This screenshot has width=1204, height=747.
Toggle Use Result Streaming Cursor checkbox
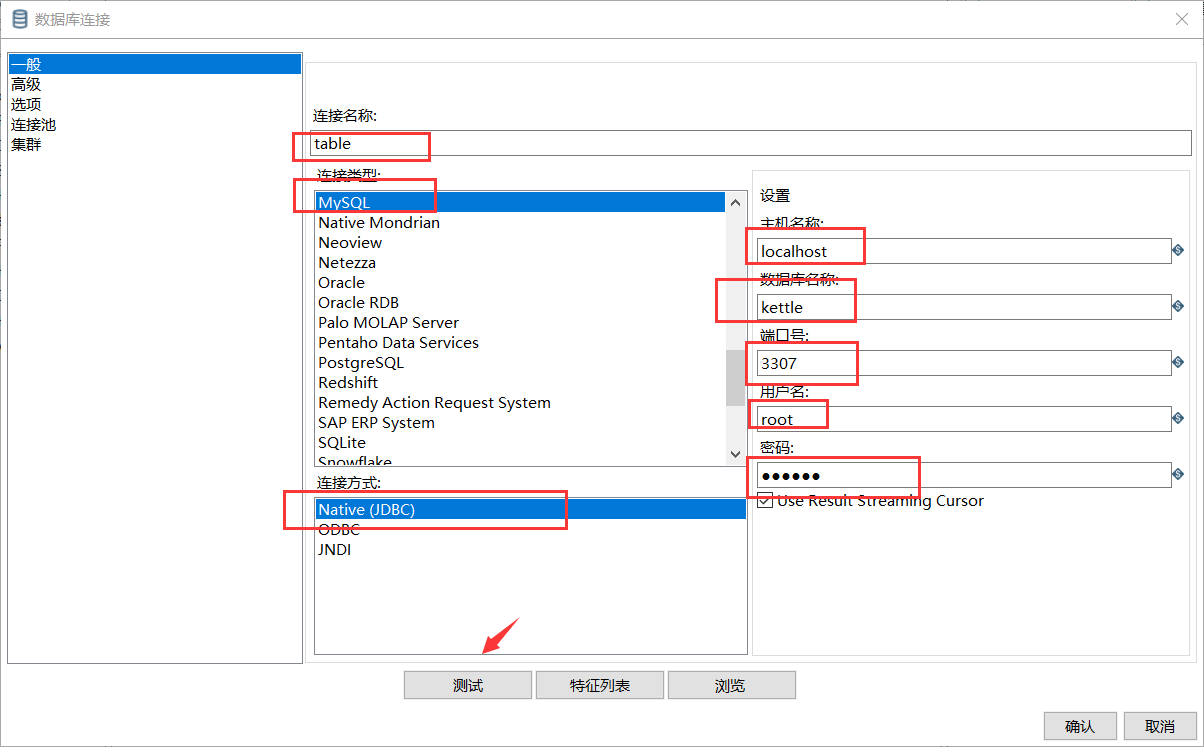tap(765, 500)
